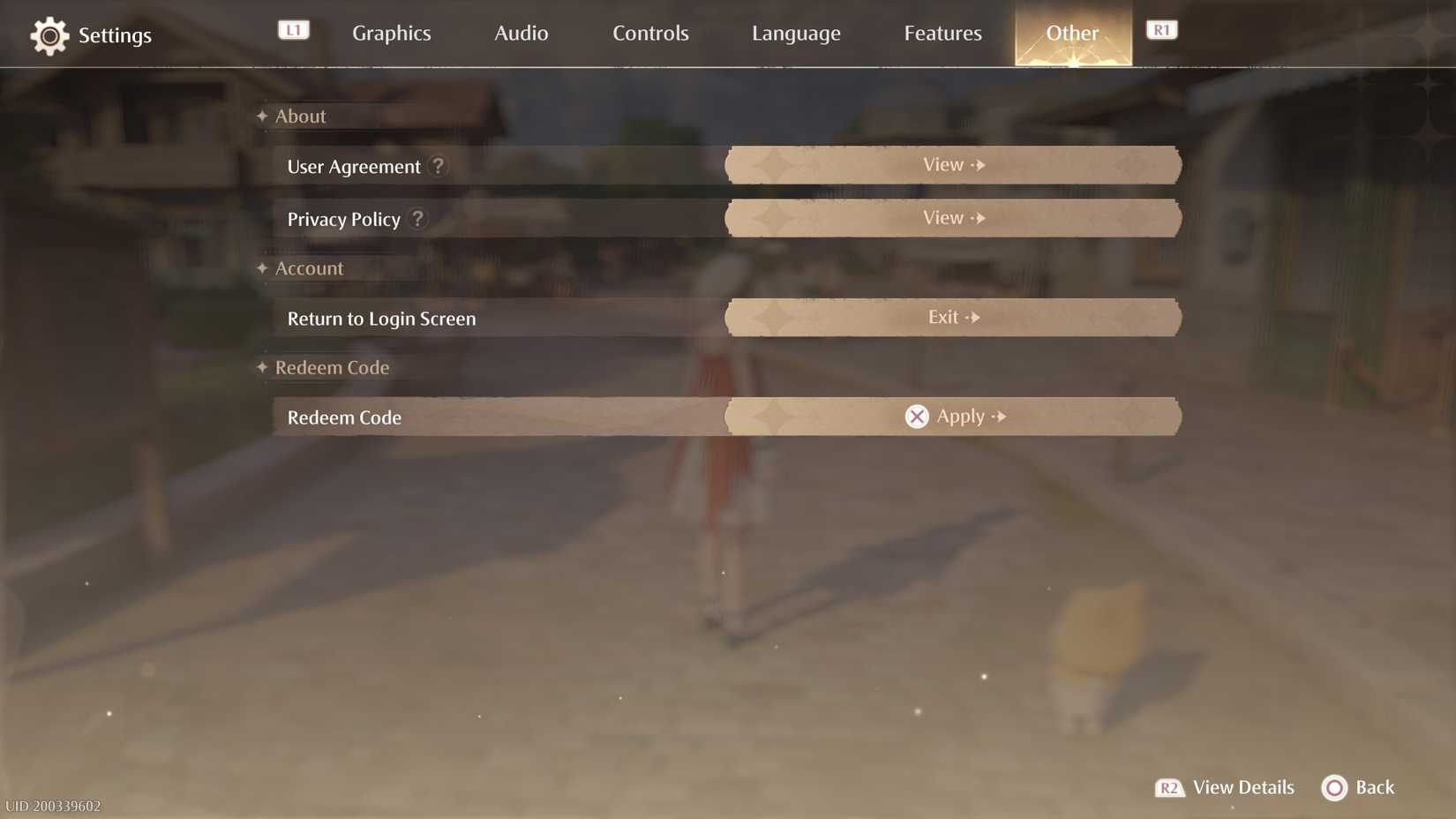Click the X button icon beside Apply
Viewport: 1456px width, 819px height.
(917, 417)
